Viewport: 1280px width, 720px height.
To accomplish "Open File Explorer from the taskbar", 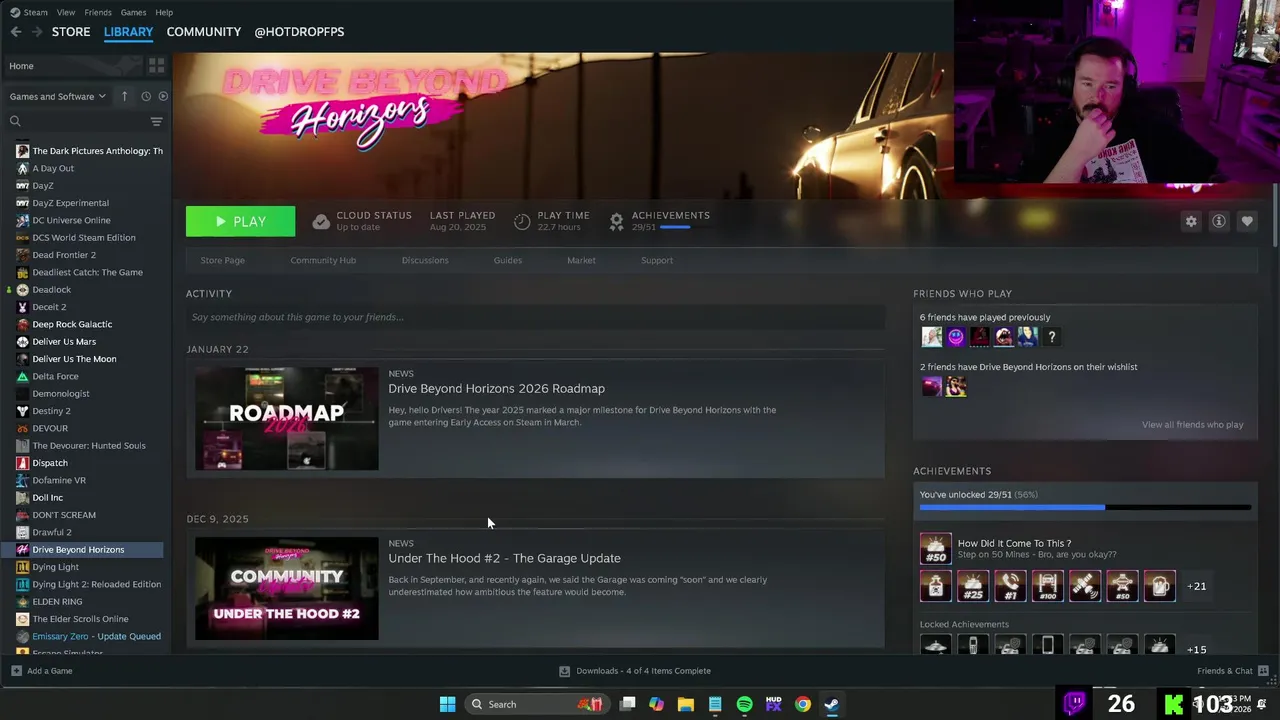I will 686,704.
